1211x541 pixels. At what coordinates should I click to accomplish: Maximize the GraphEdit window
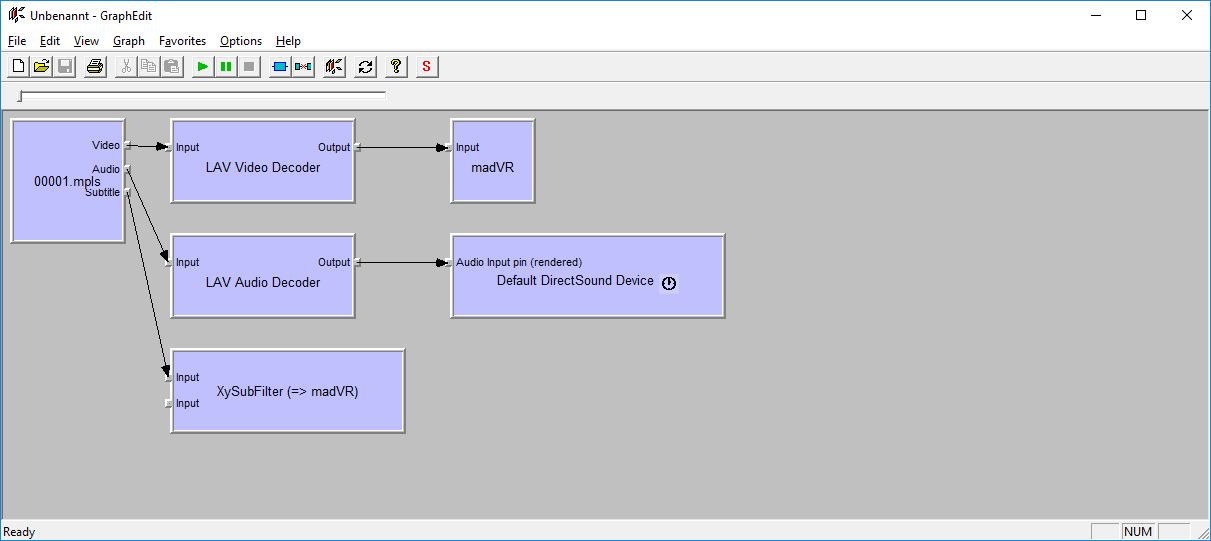[x=1141, y=15]
